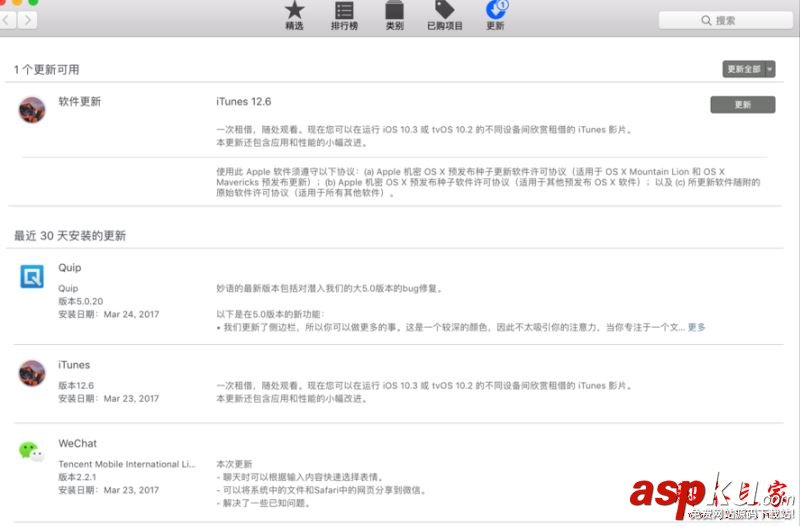Open the Categories (类别) tab
800x526 pixels.
click(x=394, y=15)
